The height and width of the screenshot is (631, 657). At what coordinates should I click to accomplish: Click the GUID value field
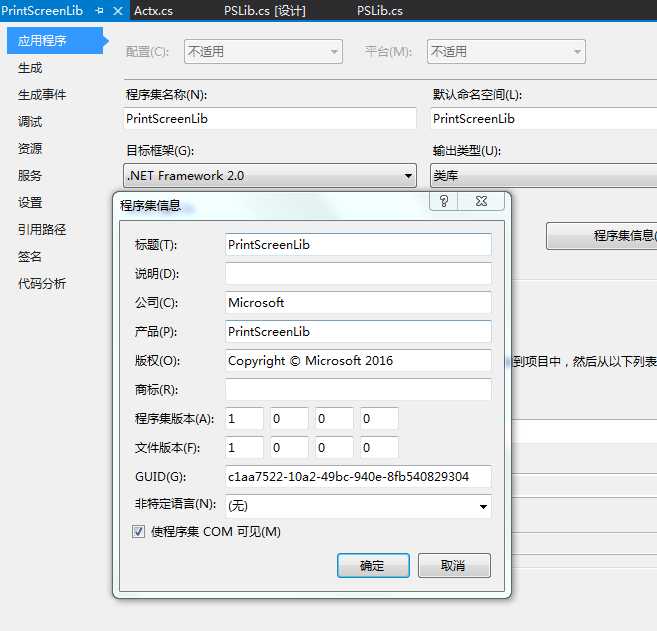tap(358, 477)
